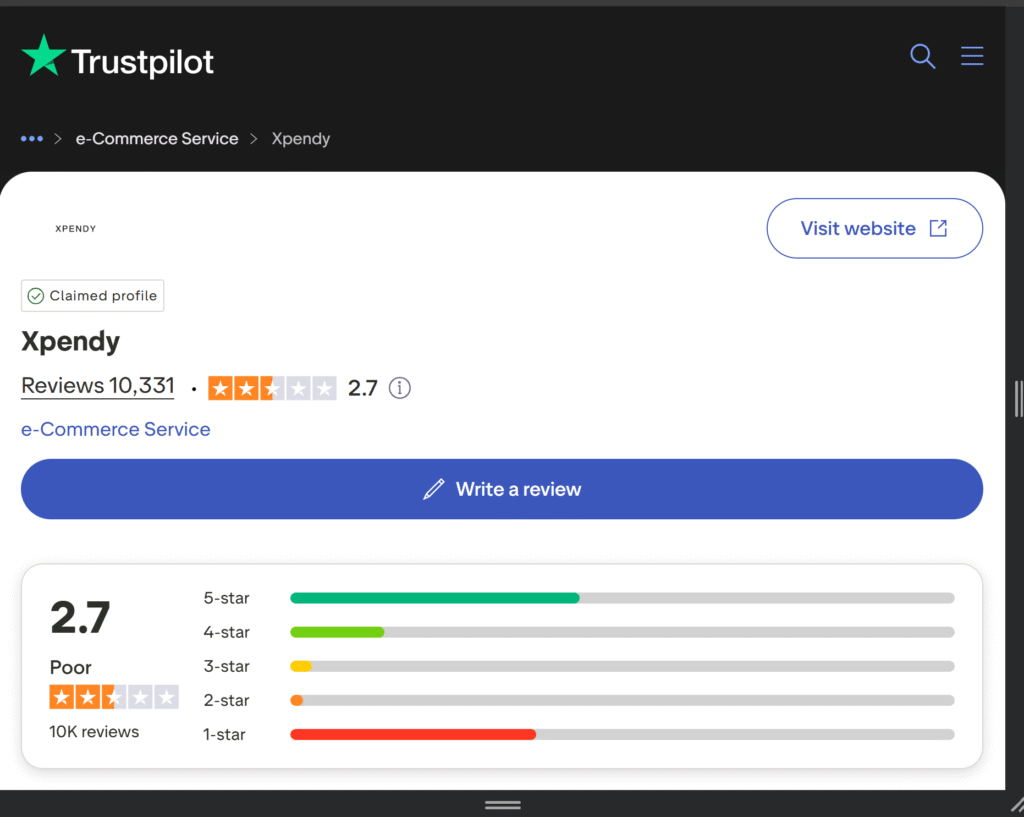Click the Claimed profile checkmark icon
This screenshot has height=817, width=1024.
tap(36, 296)
